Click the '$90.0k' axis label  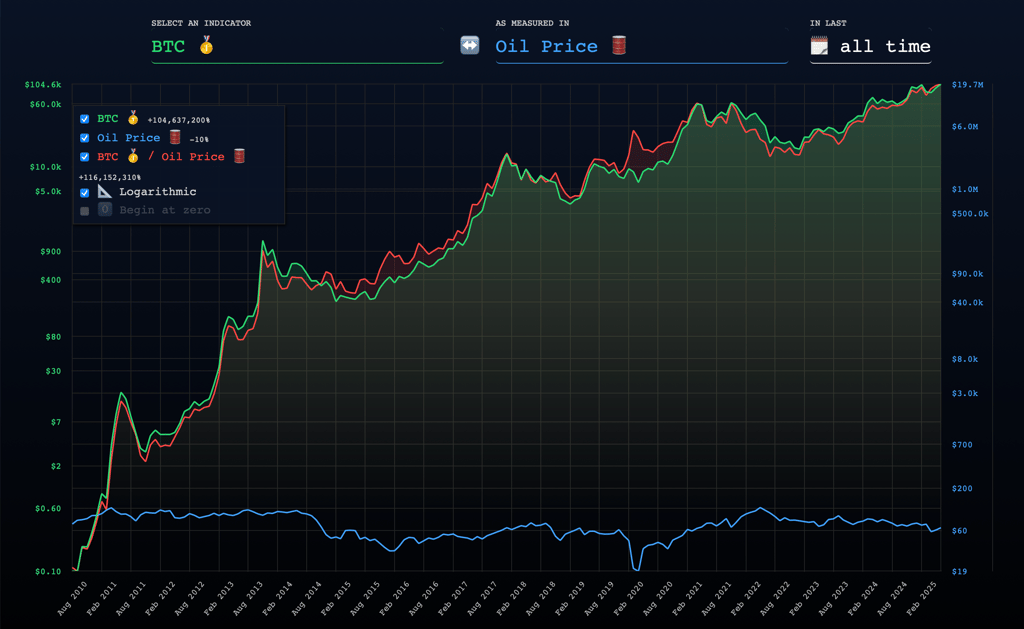point(968,274)
